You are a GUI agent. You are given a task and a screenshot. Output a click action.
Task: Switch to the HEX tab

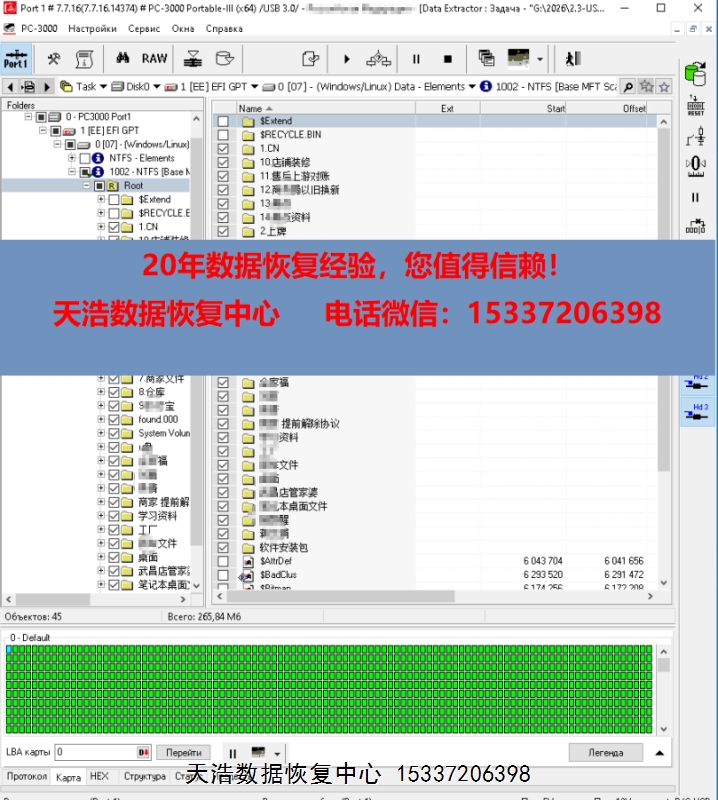point(99,776)
